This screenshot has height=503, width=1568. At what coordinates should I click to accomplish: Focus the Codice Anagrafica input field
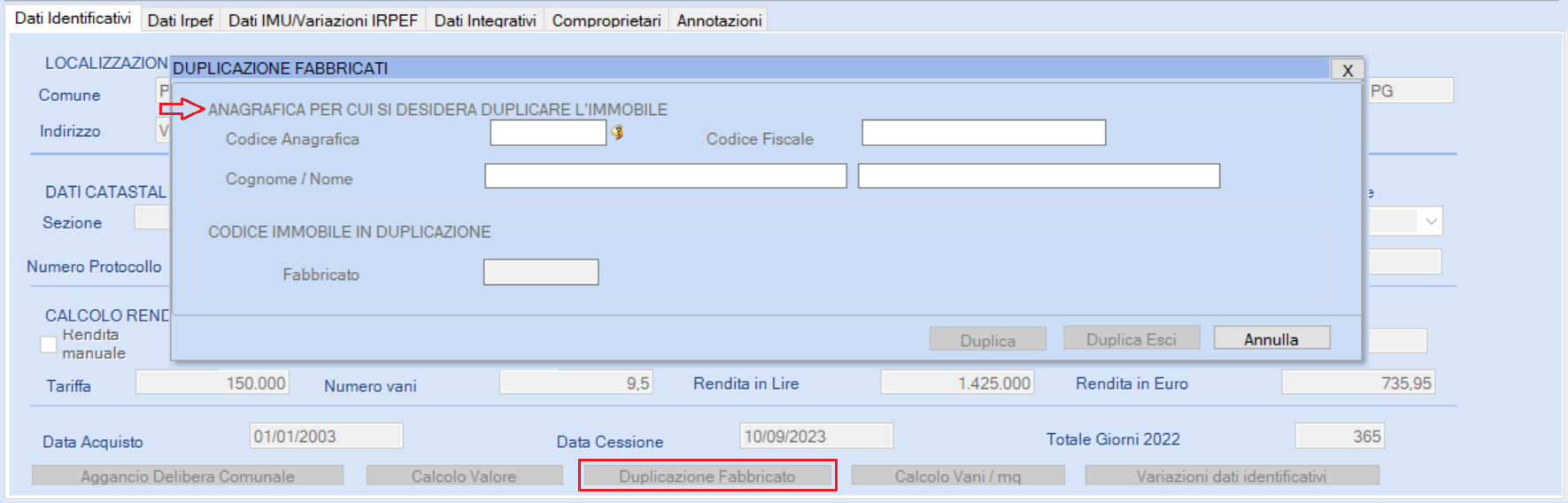548,133
